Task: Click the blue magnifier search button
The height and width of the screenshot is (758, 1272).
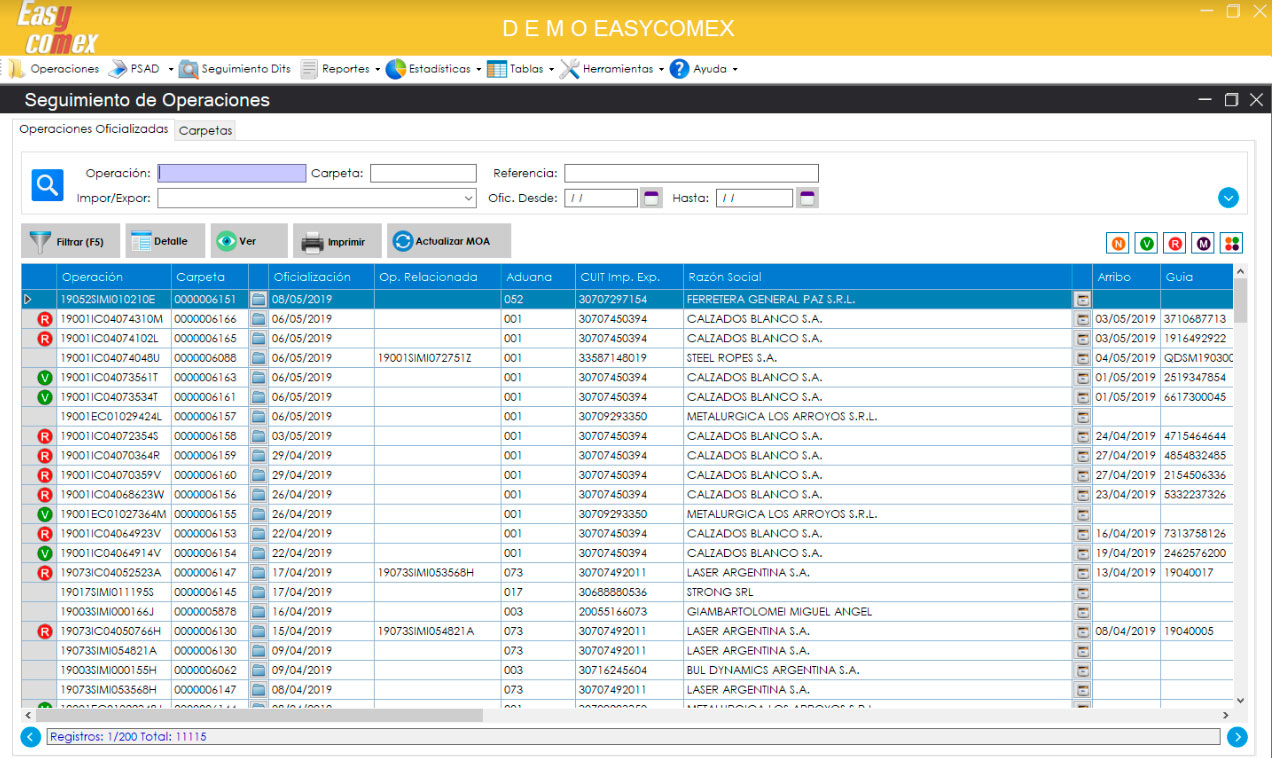Action: pos(47,184)
